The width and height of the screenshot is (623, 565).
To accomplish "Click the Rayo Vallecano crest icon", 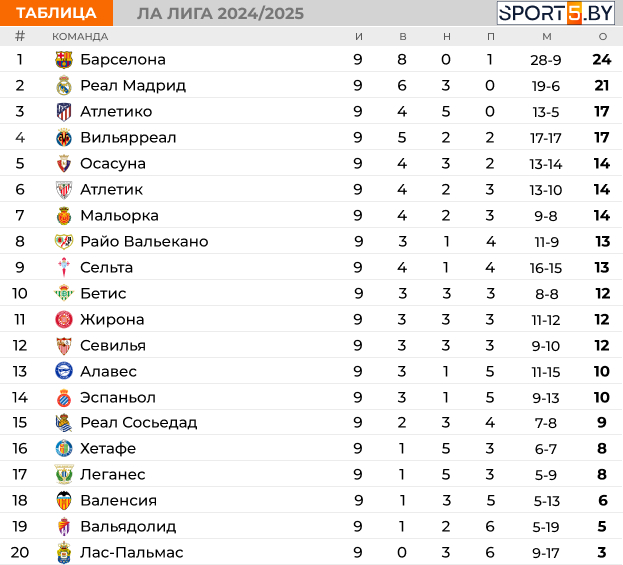I will click(x=64, y=242).
